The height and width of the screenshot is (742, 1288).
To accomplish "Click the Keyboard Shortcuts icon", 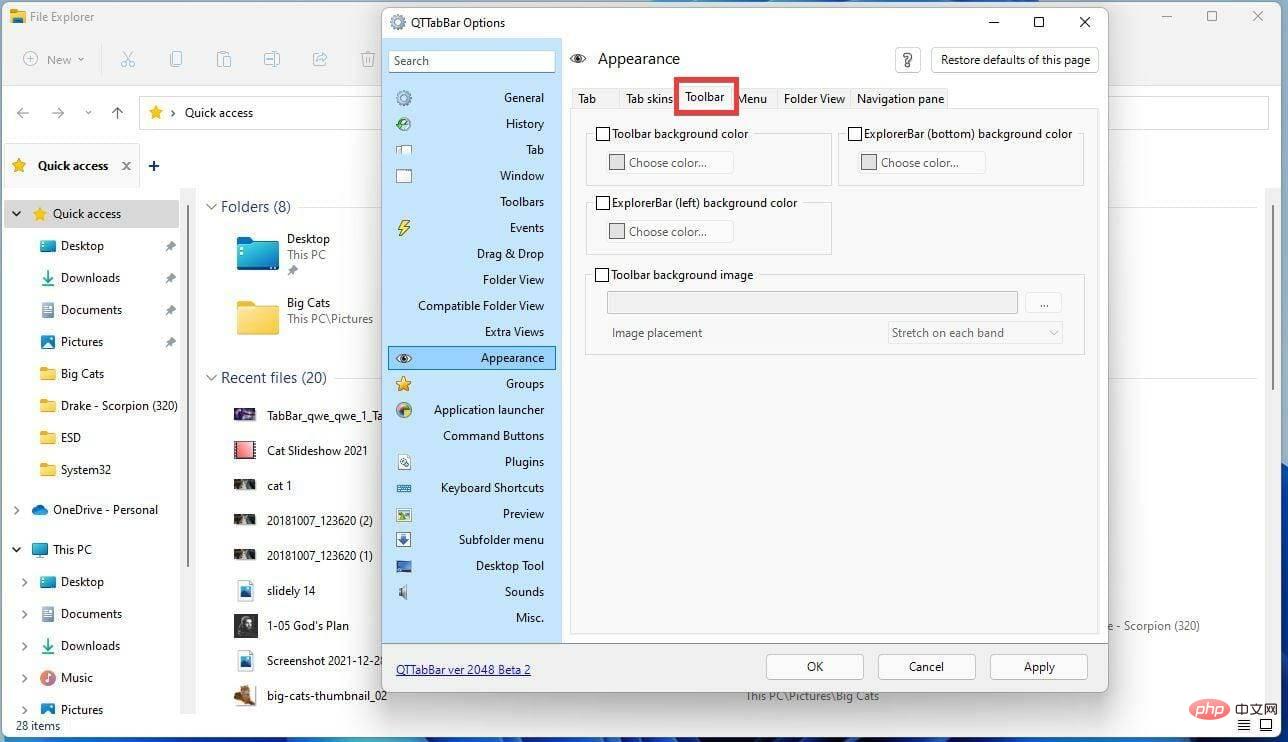I will (404, 488).
